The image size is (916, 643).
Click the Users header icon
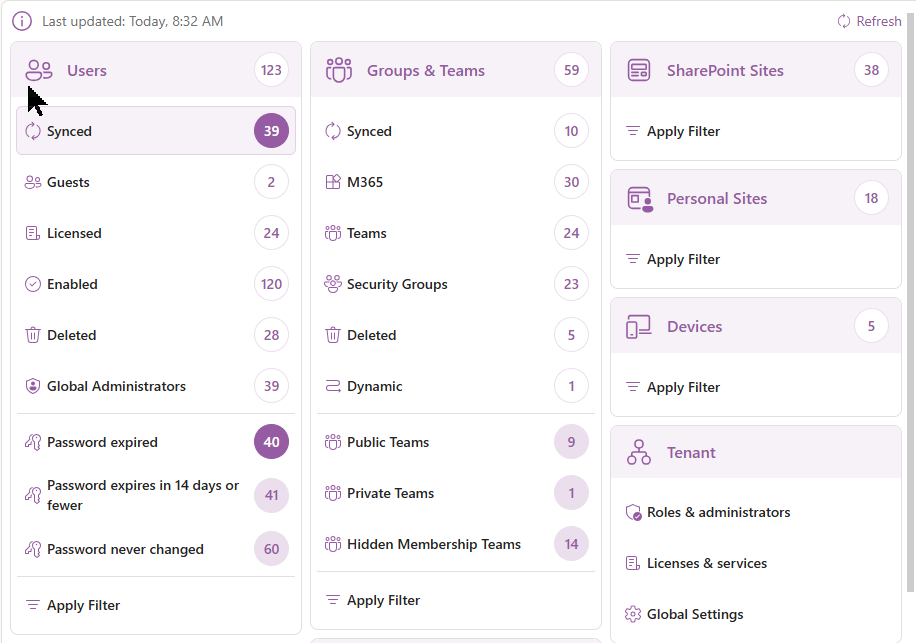(x=39, y=70)
